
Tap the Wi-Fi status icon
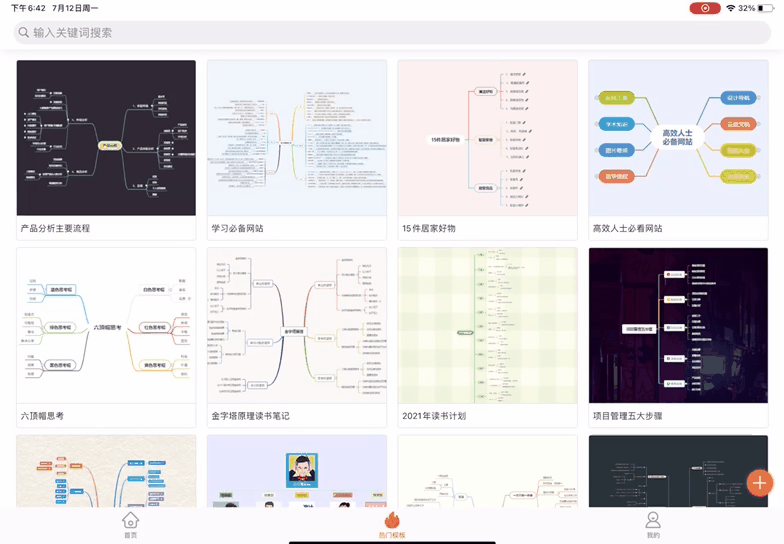(730, 8)
